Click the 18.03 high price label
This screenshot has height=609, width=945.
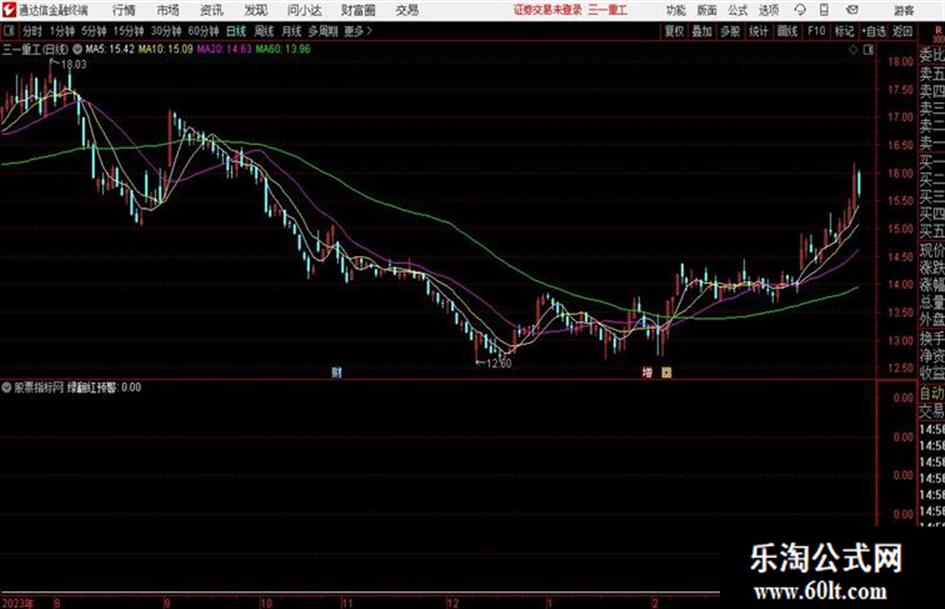click(74, 65)
